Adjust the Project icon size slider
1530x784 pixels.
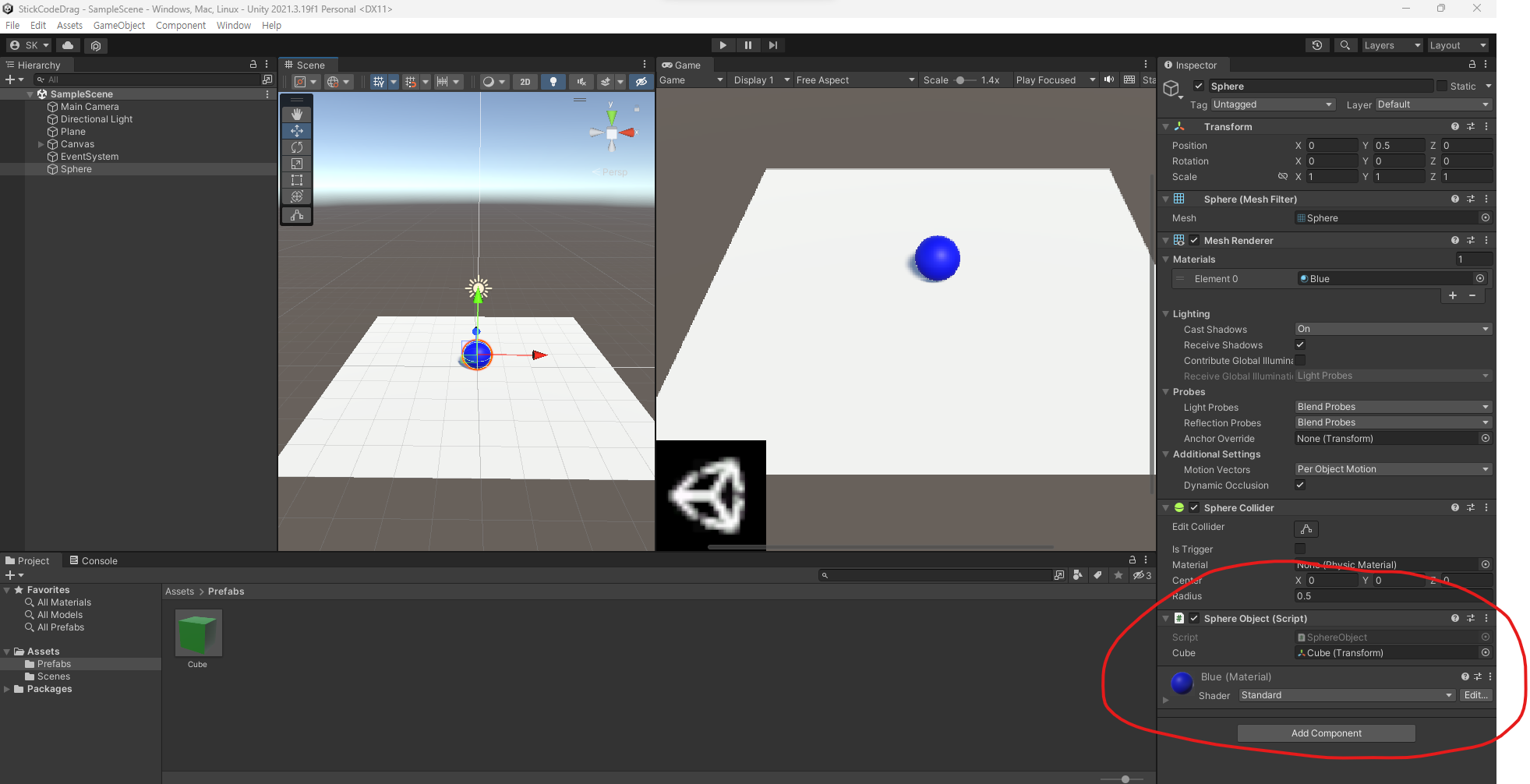1122,779
